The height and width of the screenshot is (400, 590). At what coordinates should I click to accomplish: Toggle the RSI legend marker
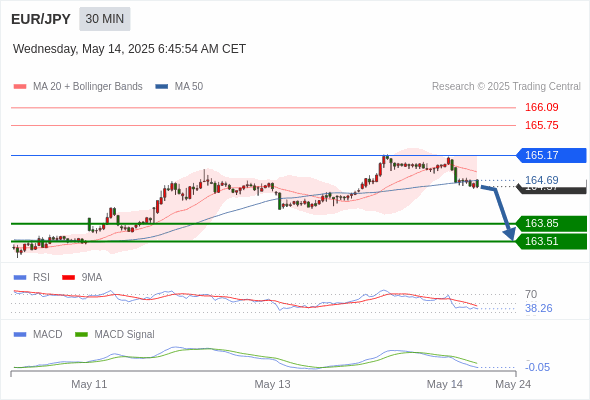tap(20, 278)
